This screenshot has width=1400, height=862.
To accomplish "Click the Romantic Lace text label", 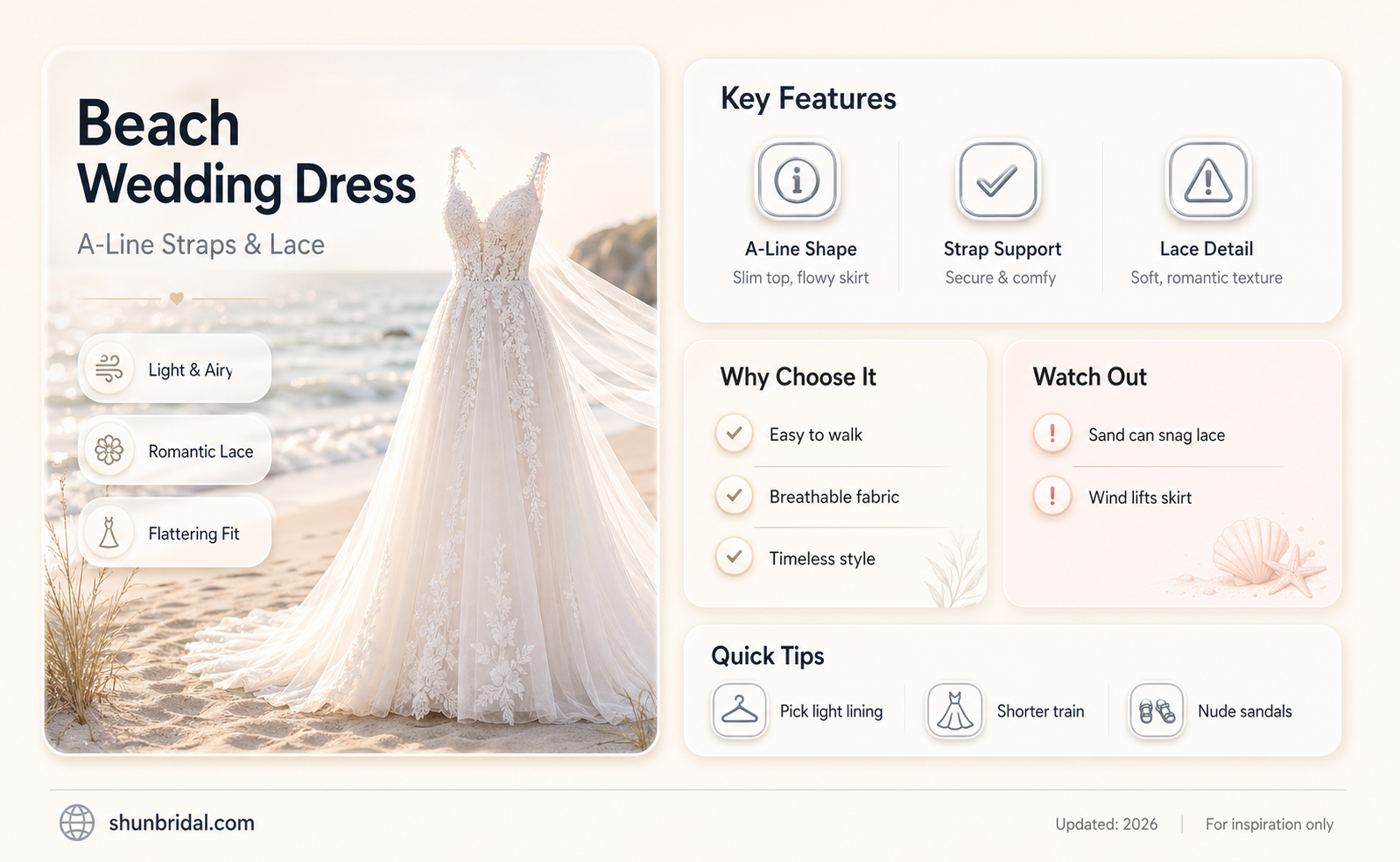I will click(201, 451).
